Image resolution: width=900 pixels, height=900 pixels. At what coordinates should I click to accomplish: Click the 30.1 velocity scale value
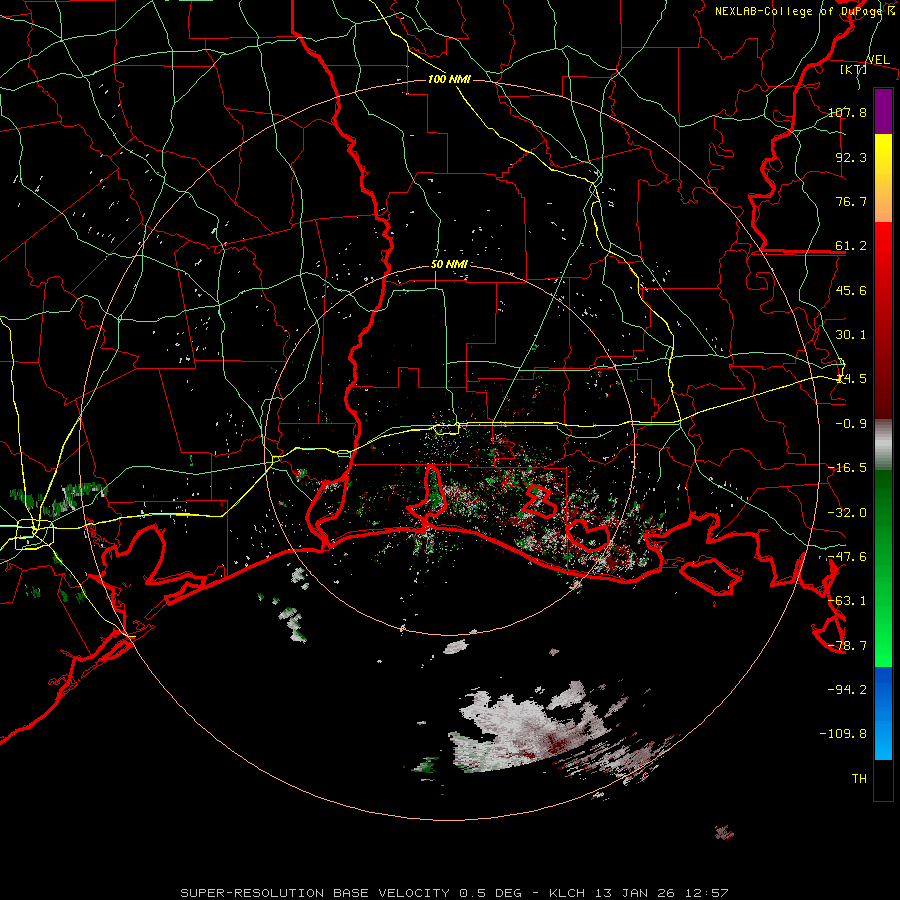pos(851,334)
